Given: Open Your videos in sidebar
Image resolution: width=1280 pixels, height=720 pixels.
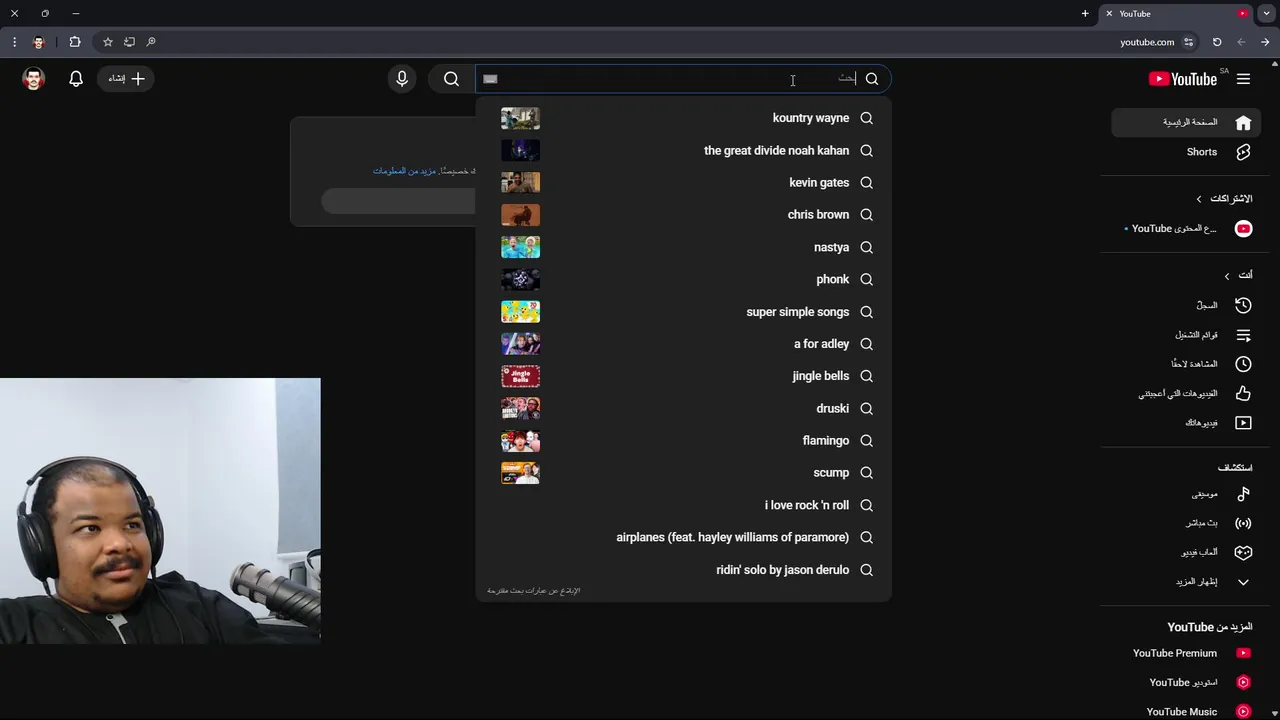Looking at the screenshot, I should (1186, 423).
